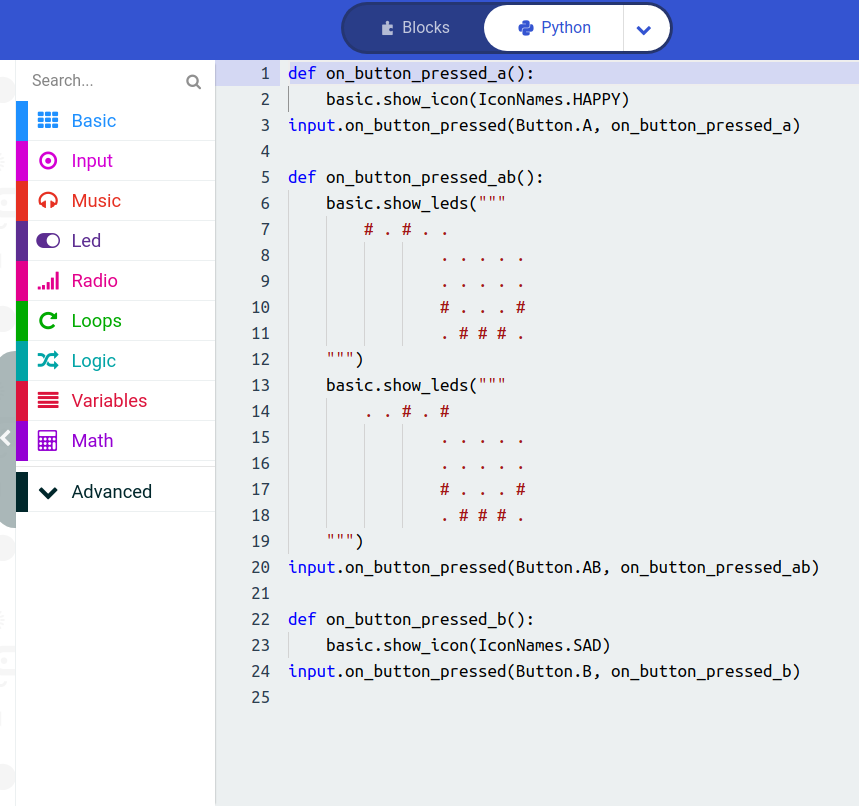Switch editor to Blocks view
Image resolution: width=859 pixels, height=806 pixels.
(415, 28)
